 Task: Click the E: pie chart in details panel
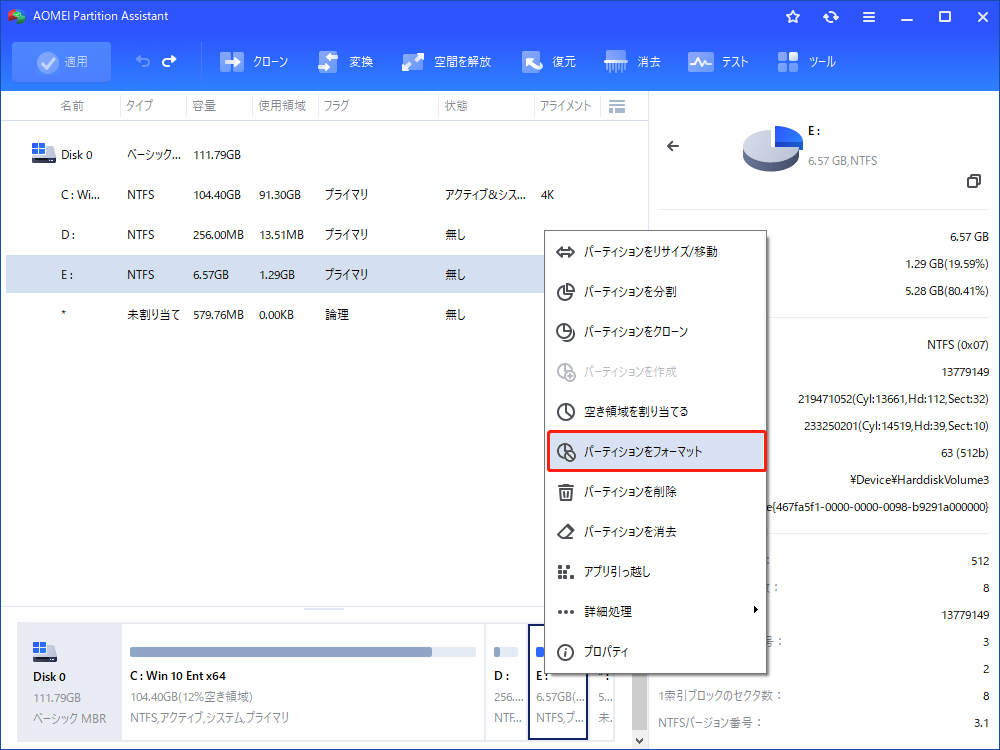point(772,148)
